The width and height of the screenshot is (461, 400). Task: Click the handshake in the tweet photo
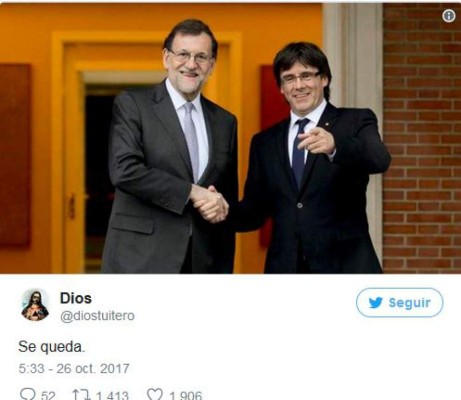tap(209, 203)
